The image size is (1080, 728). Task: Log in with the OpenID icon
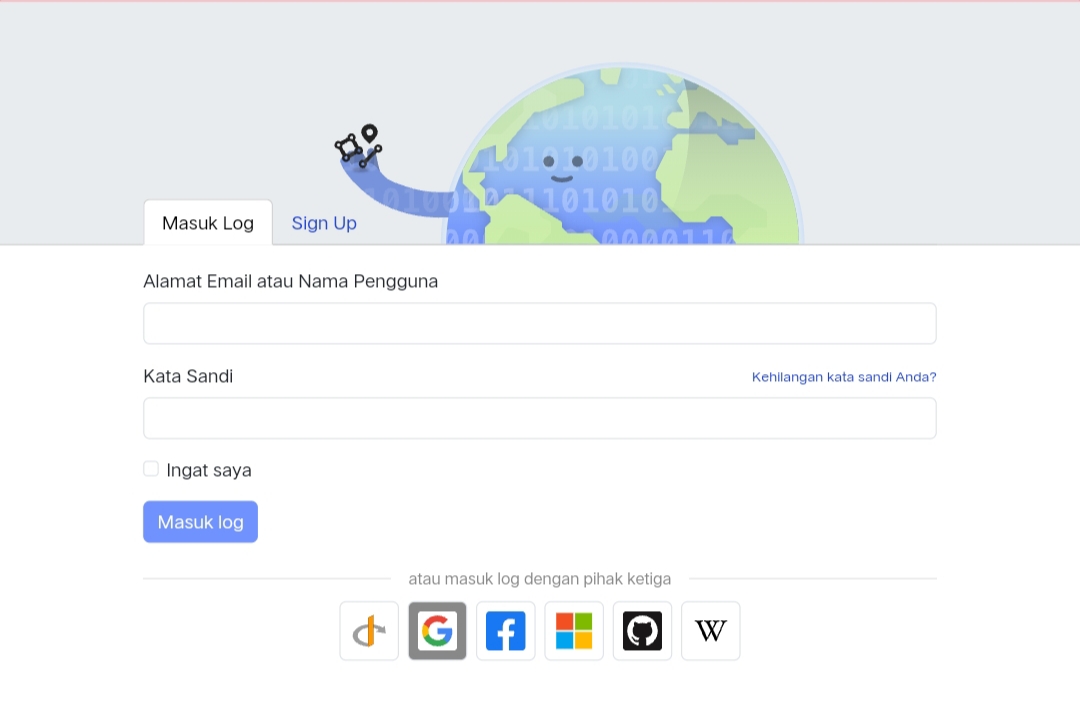pyautogui.click(x=369, y=631)
